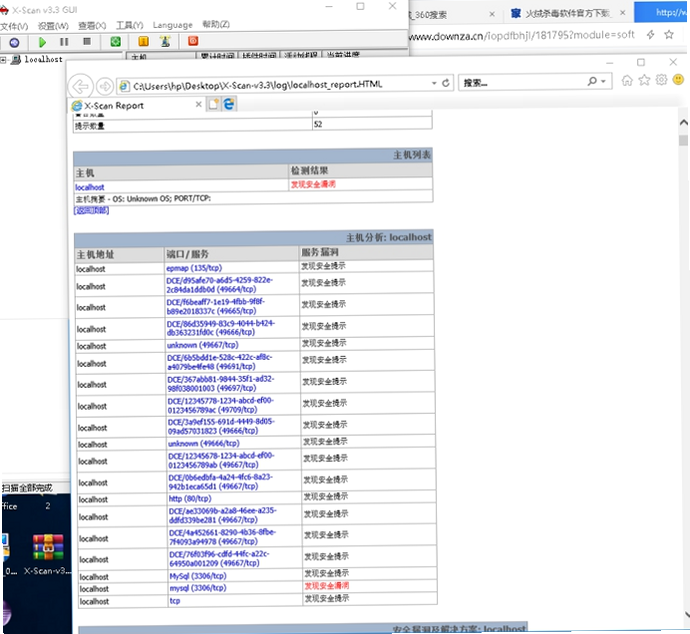The image size is (690, 634).
Task: Click the magnifier search icon in IE
Action: click(592, 81)
